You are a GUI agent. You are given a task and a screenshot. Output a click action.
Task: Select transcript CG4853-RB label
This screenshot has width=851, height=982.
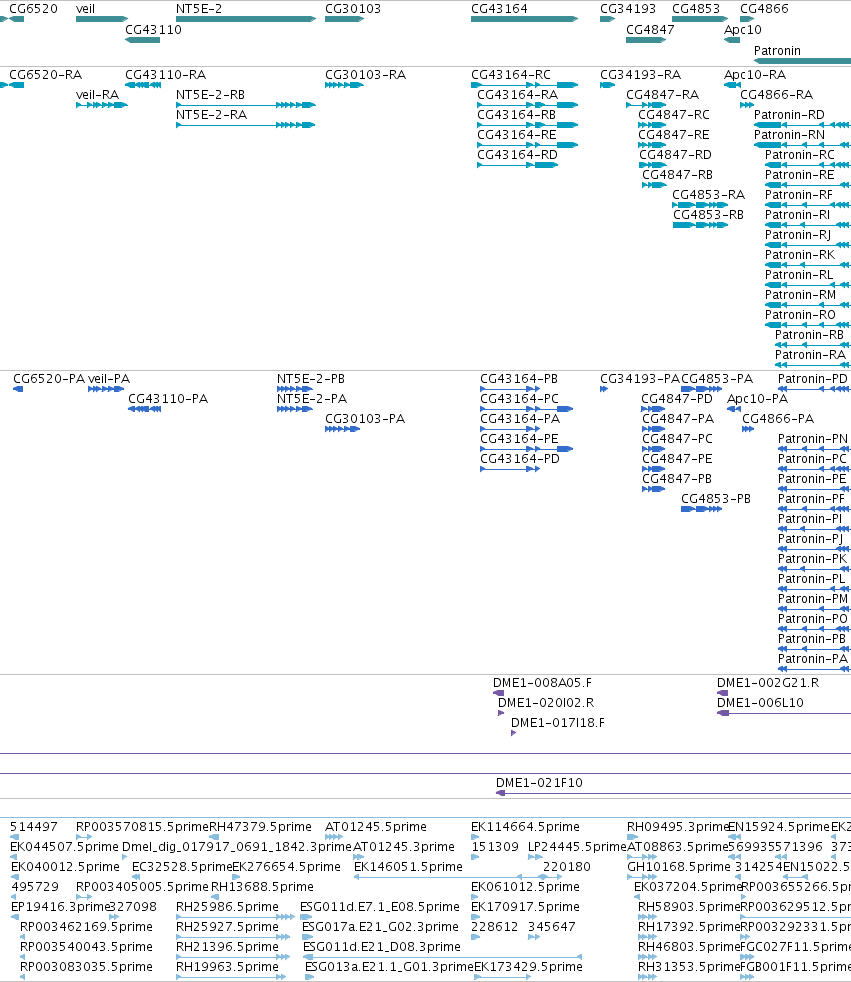708,215
